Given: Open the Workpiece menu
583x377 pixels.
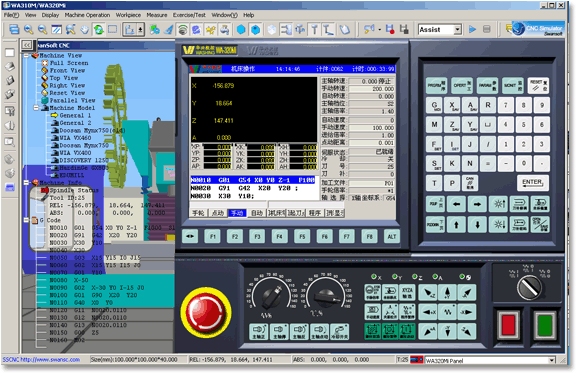Looking at the screenshot, I should (x=128, y=15).
